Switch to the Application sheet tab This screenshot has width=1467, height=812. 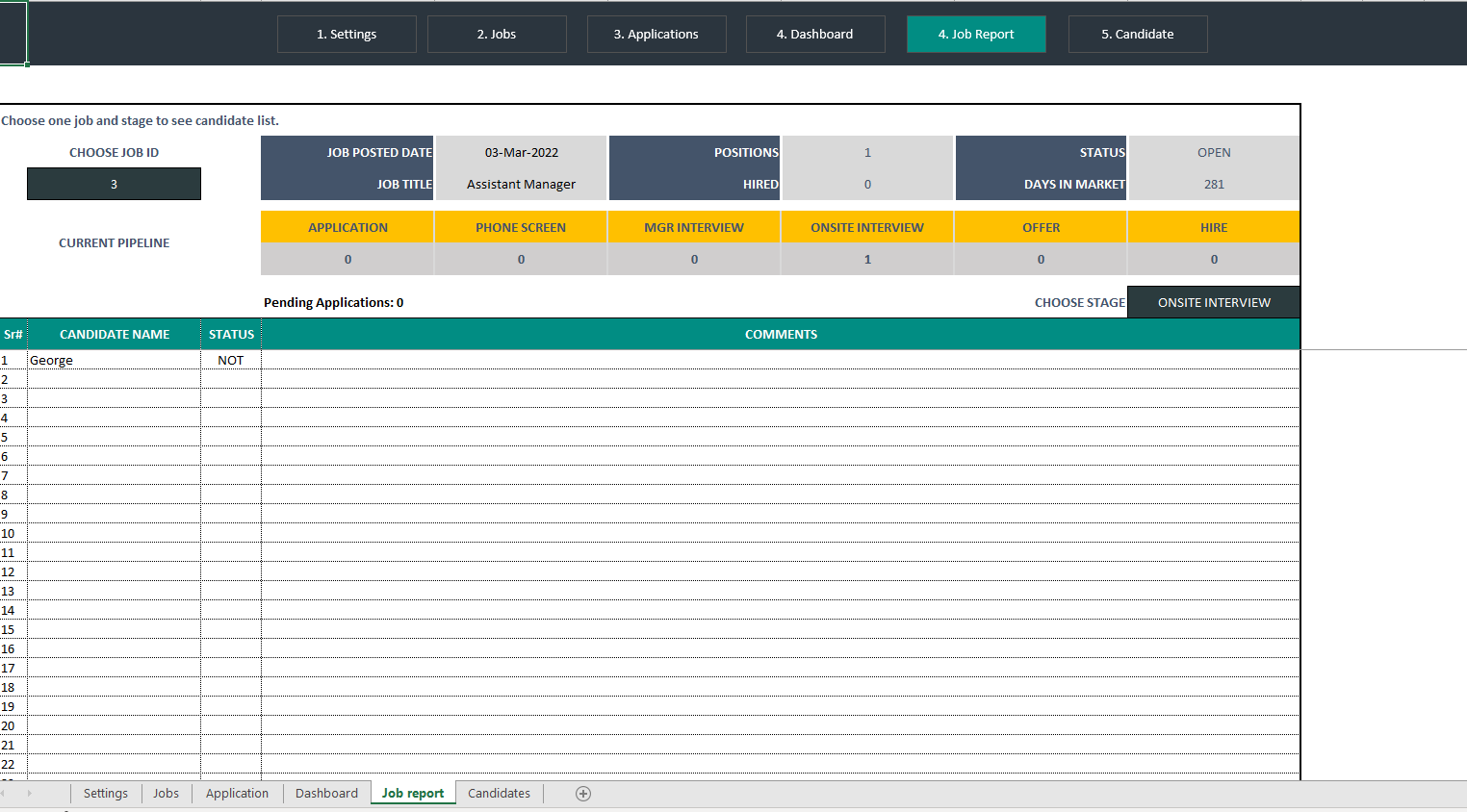pos(237,793)
